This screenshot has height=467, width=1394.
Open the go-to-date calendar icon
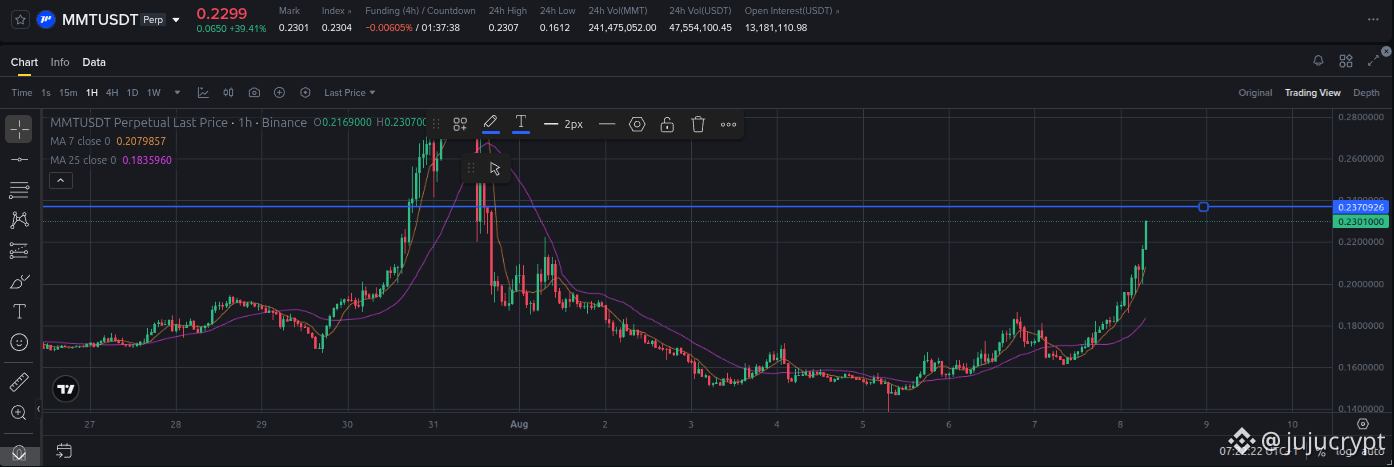(x=64, y=450)
